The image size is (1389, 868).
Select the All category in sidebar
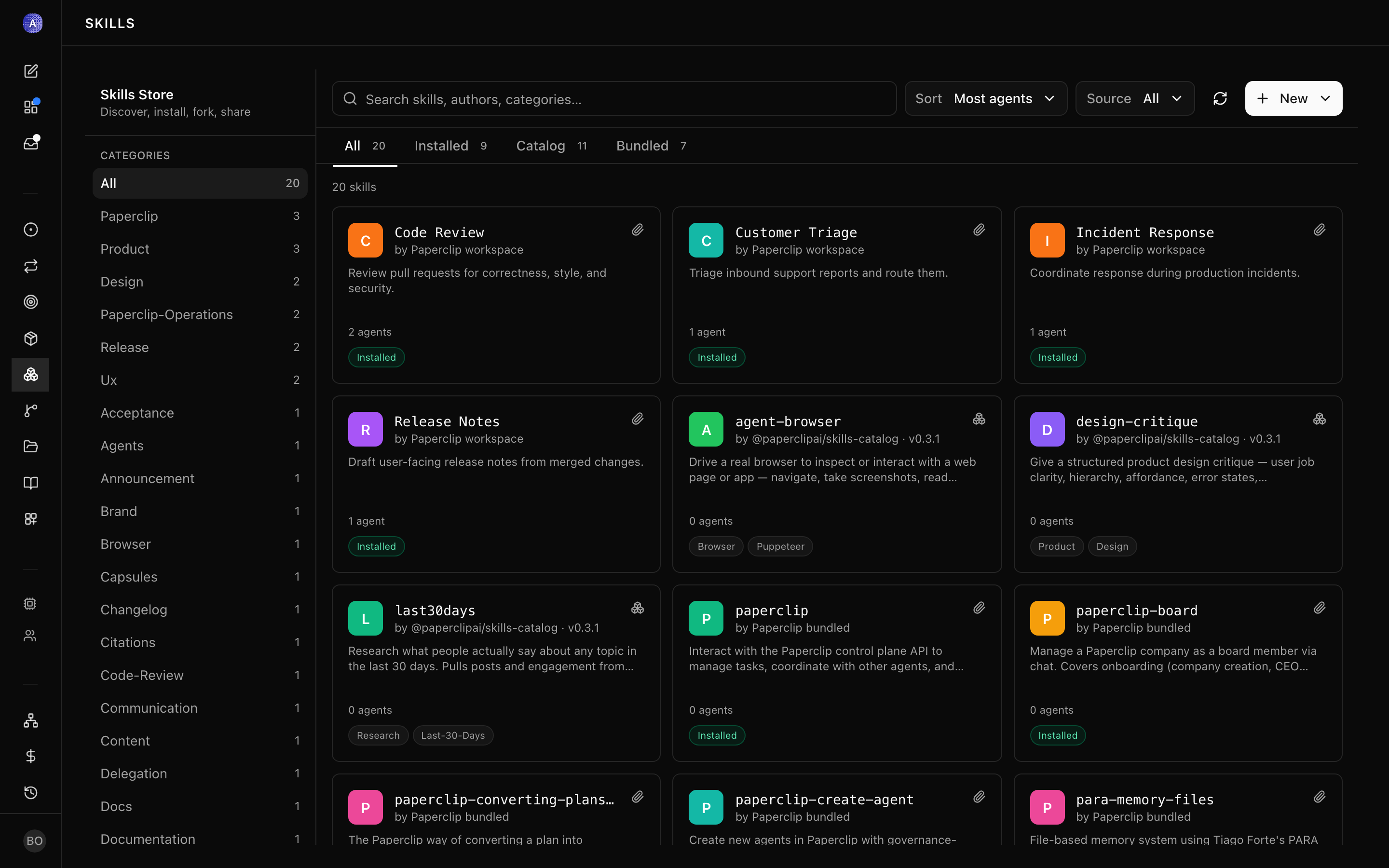(200, 183)
